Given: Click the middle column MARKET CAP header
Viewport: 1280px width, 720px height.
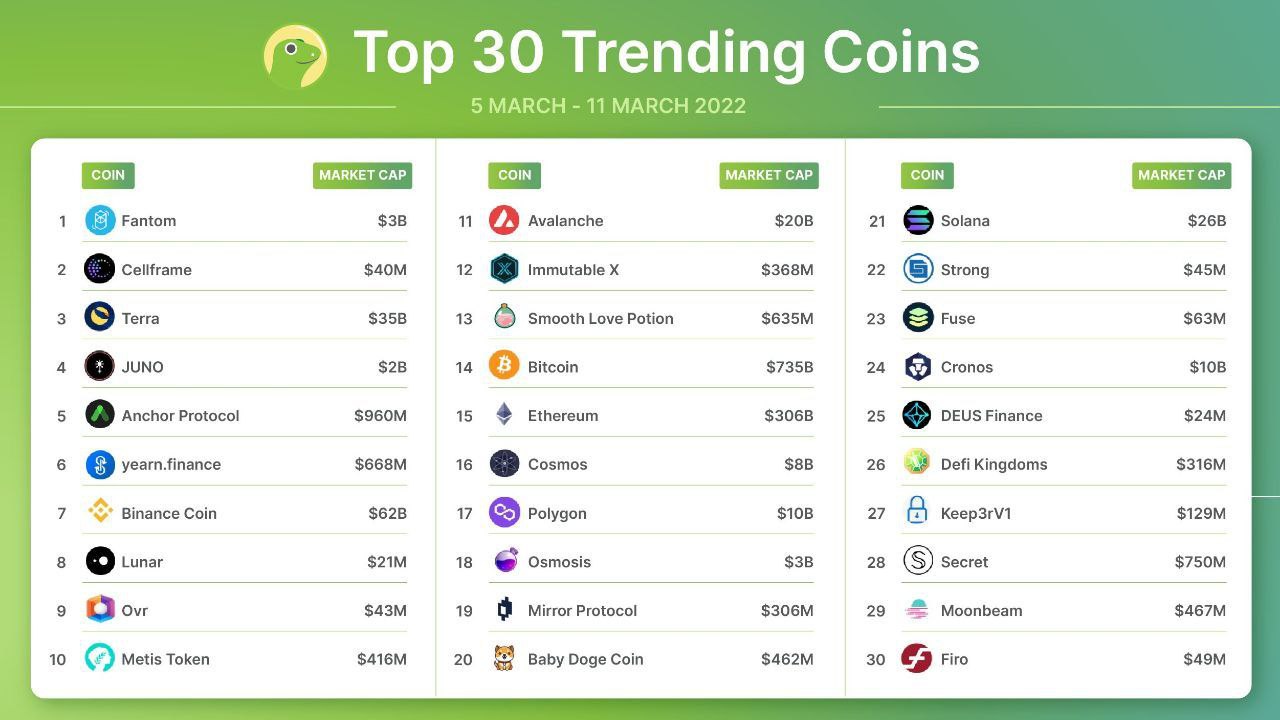Looking at the screenshot, I should (768, 175).
